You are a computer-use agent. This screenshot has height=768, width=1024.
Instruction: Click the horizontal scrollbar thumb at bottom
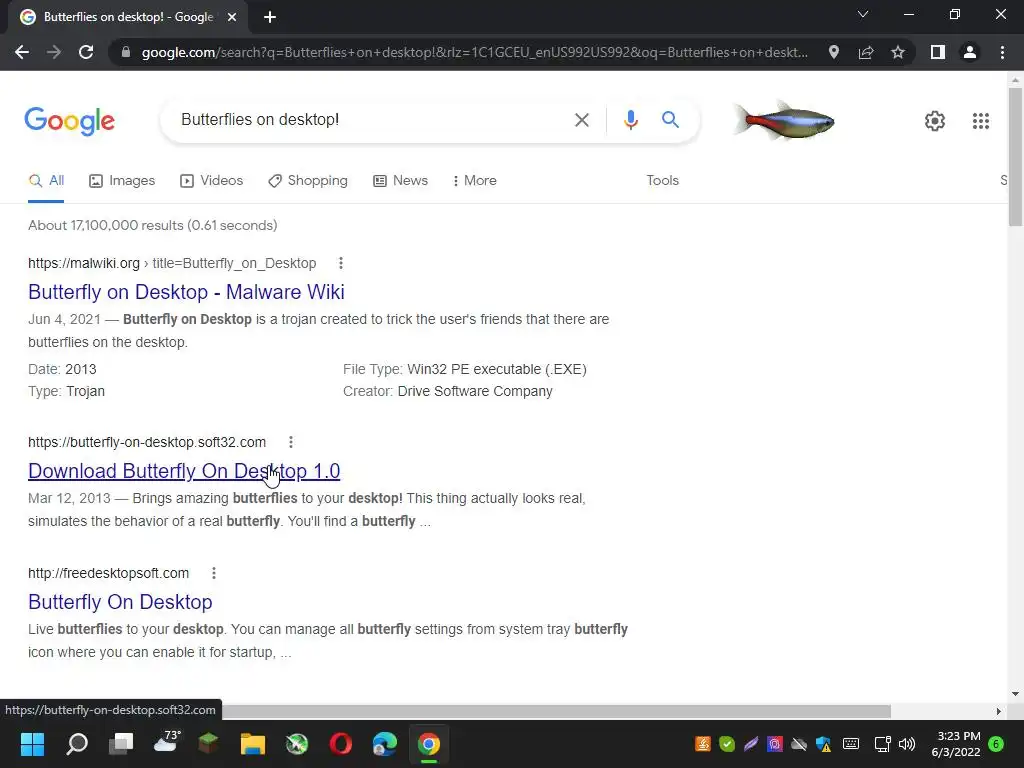click(556, 711)
